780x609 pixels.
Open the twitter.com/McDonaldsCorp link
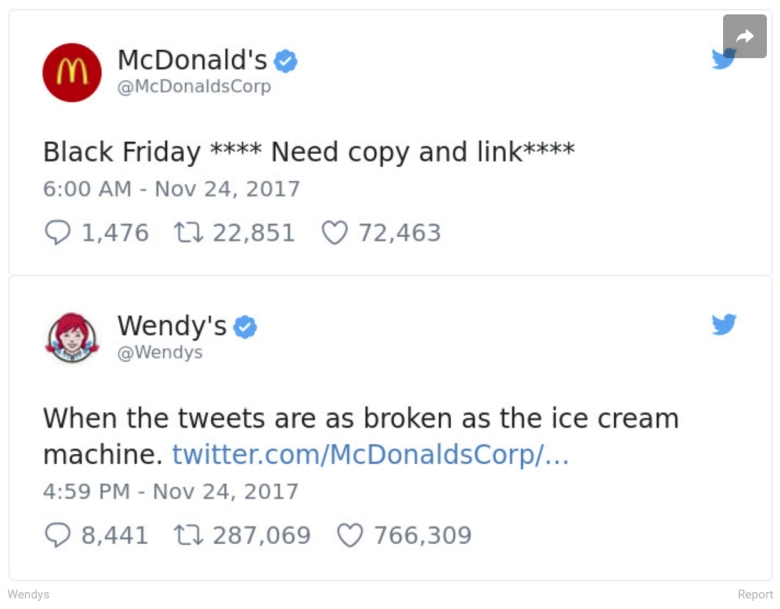click(370, 455)
